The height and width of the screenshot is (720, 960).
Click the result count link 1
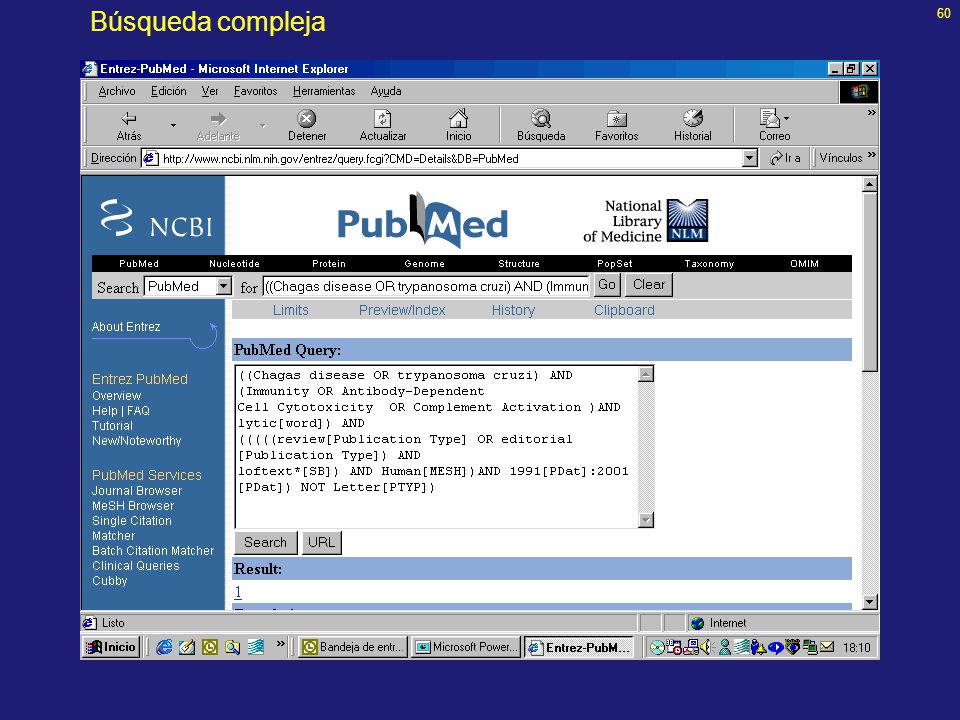(238, 592)
